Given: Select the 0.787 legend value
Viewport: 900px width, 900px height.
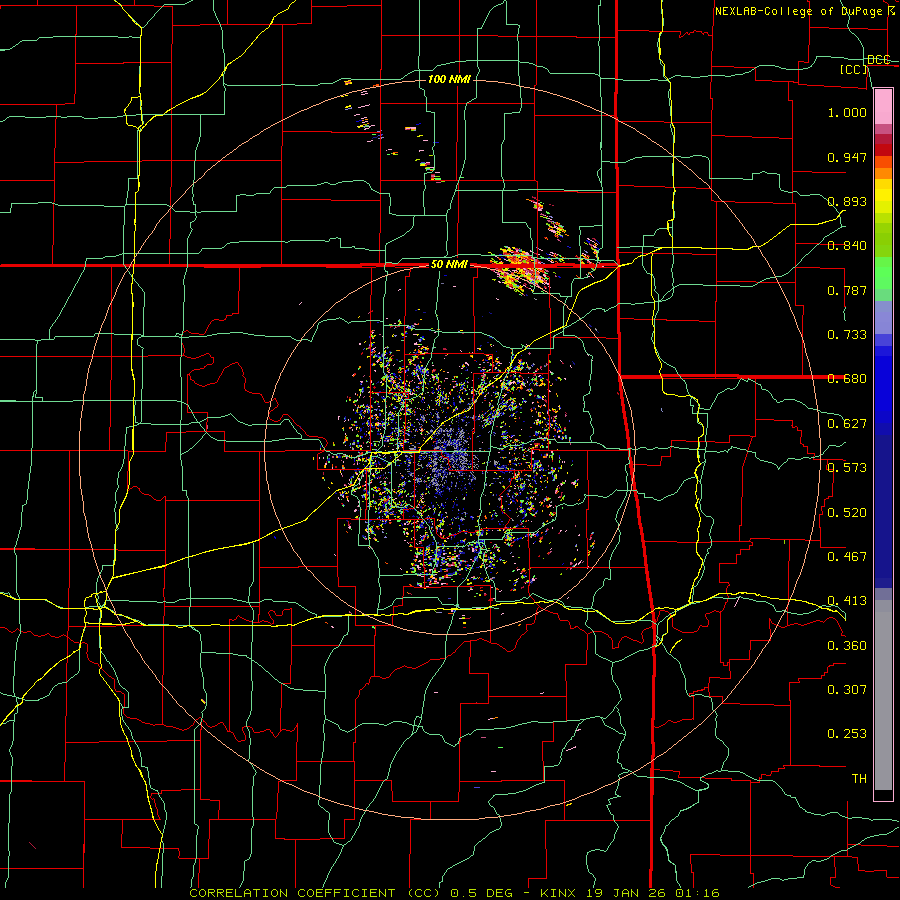Looking at the screenshot, I should (x=847, y=290).
